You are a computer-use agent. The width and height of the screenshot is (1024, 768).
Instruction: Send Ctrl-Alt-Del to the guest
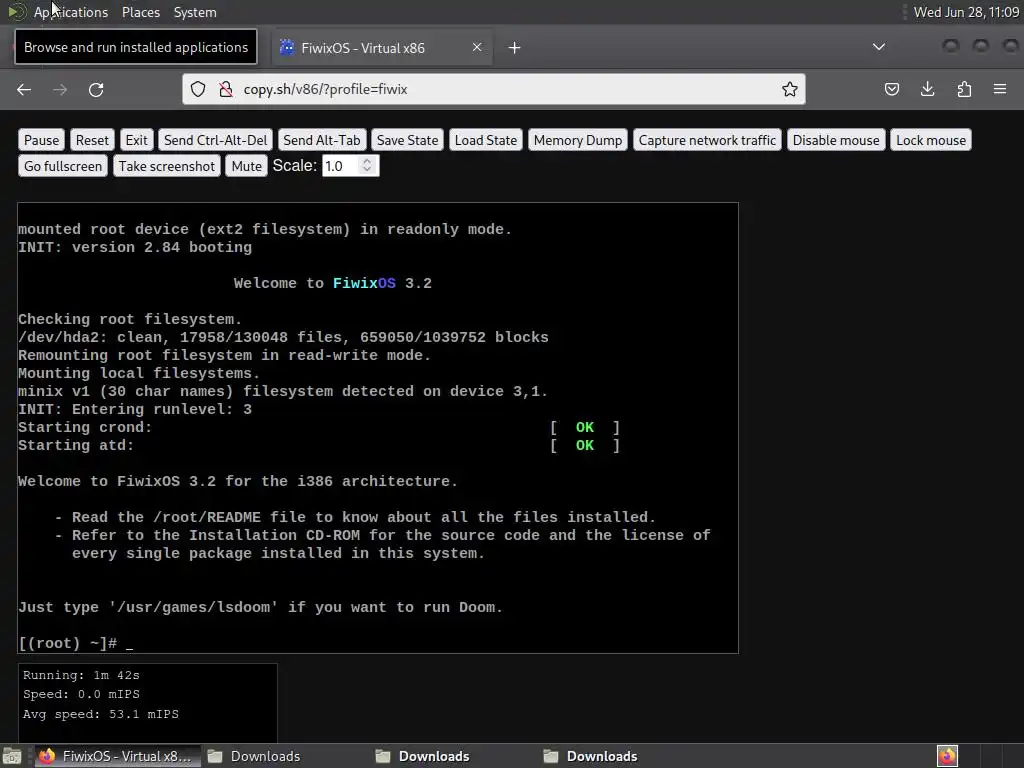click(216, 140)
